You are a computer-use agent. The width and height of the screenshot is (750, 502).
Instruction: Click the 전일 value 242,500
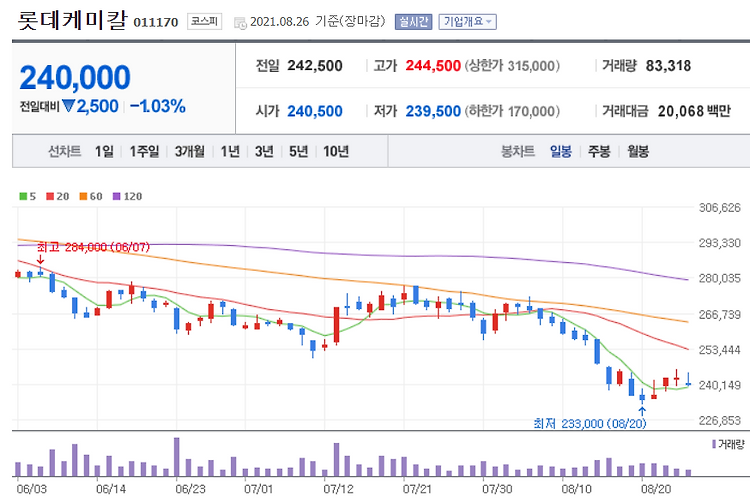pos(315,65)
